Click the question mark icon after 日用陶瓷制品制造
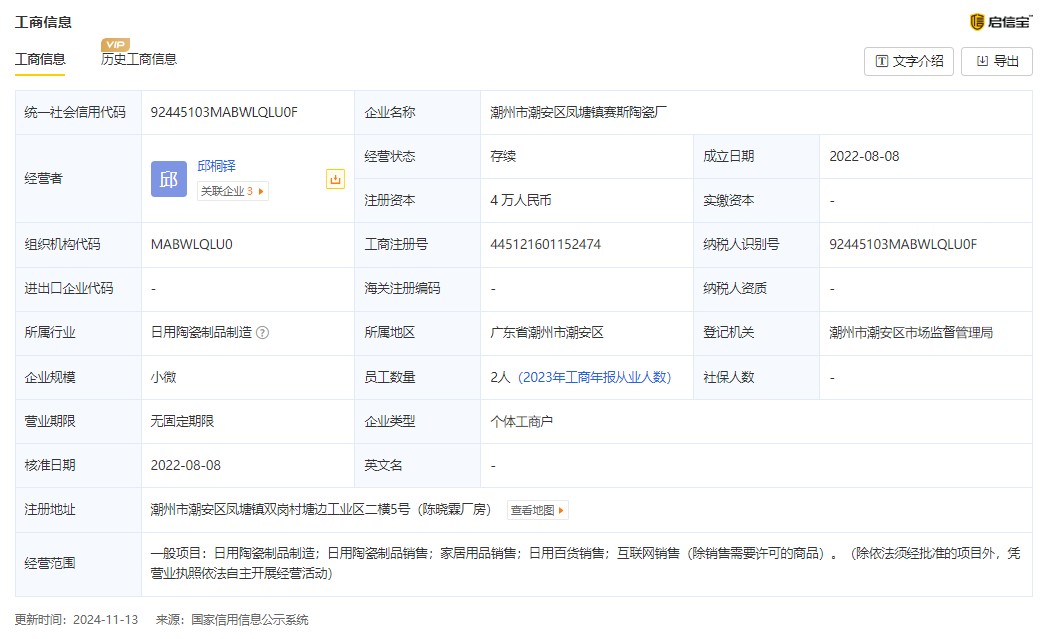1049x639 pixels. point(263,333)
